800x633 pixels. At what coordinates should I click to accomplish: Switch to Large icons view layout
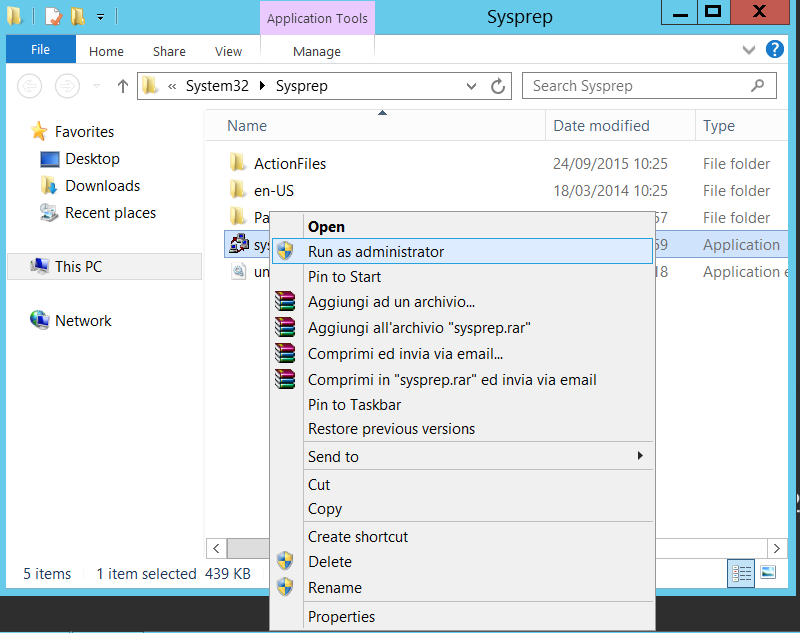pyautogui.click(x=768, y=573)
